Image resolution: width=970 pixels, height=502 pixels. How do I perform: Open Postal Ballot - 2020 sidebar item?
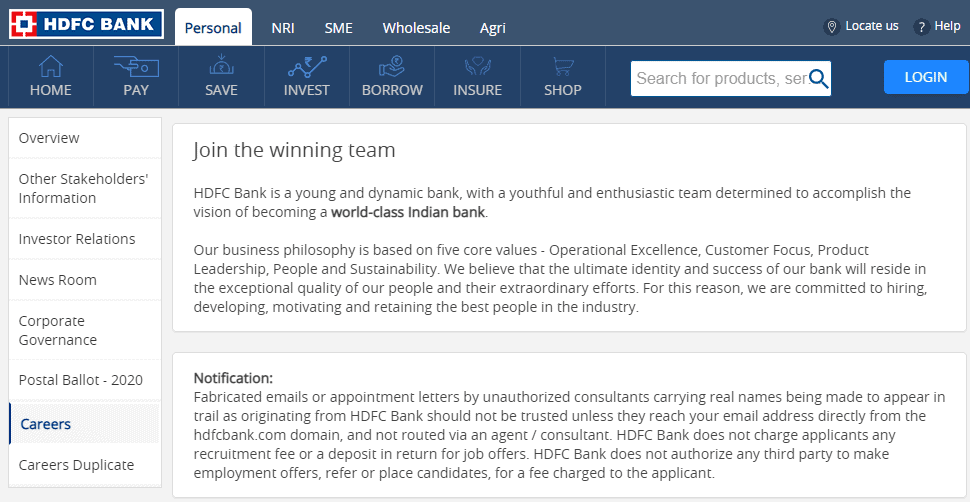(x=85, y=380)
